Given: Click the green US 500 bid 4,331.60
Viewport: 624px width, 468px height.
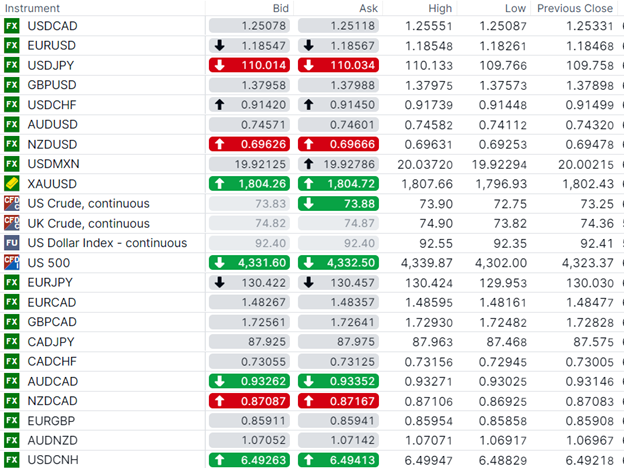Looking at the screenshot, I should [x=250, y=262].
